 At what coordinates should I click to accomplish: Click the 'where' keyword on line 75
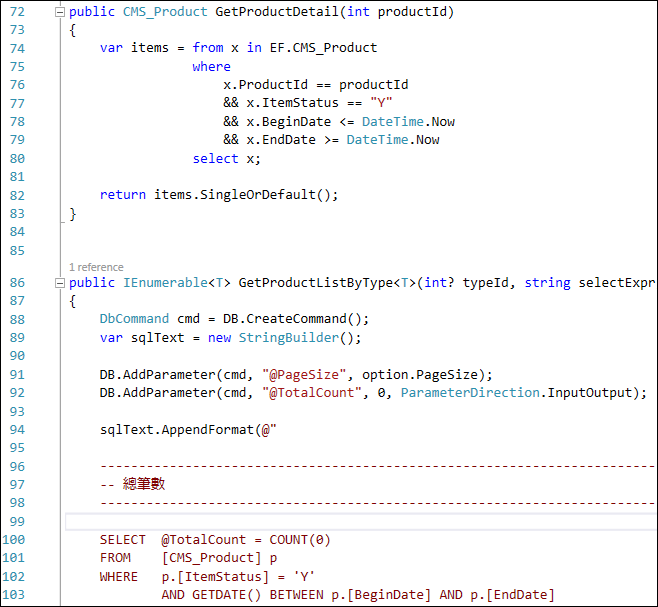pos(212,67)
